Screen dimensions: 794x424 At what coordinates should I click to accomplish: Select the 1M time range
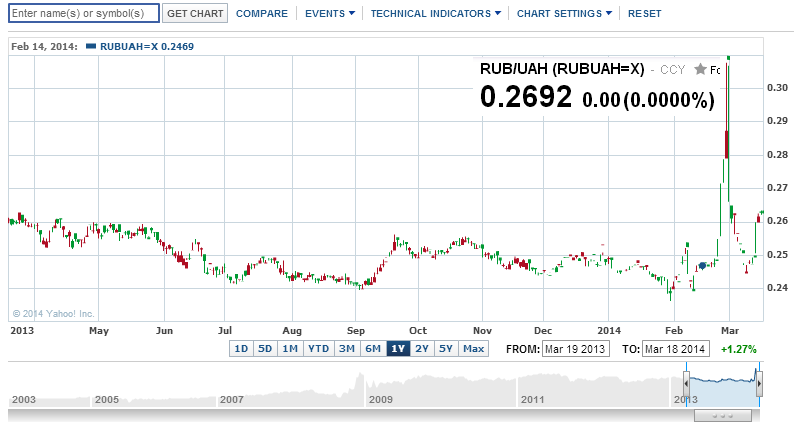(x=290, y=349)
